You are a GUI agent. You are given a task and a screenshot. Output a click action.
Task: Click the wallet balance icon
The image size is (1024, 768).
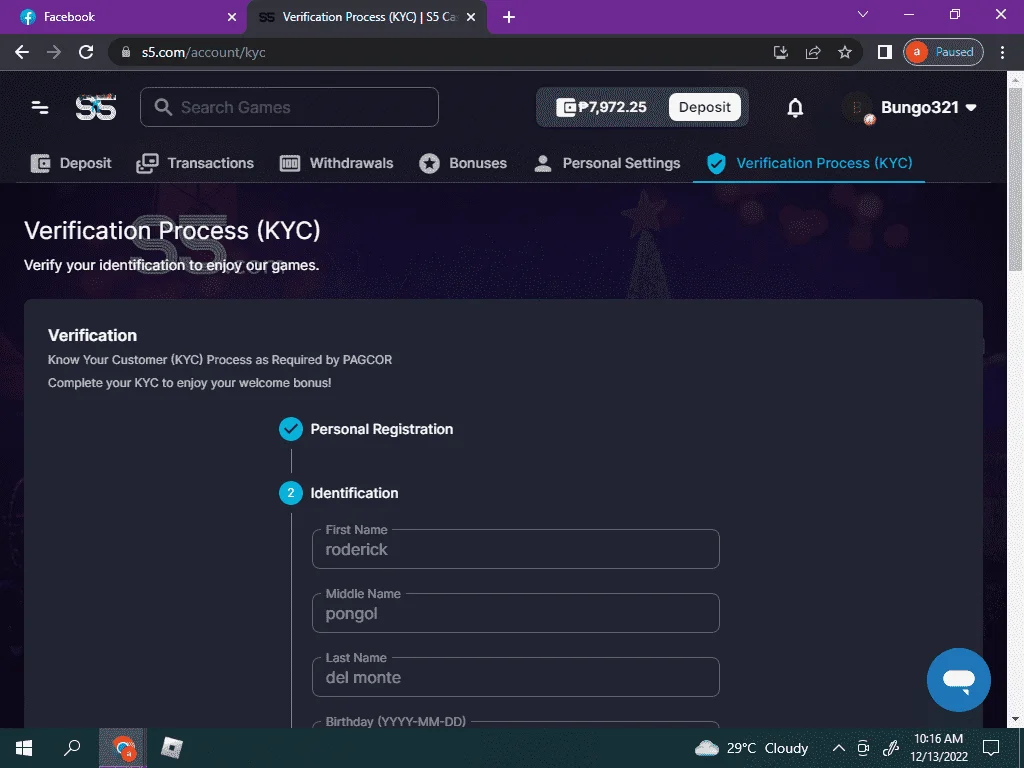pyautogui.click(x=566, y=107)
